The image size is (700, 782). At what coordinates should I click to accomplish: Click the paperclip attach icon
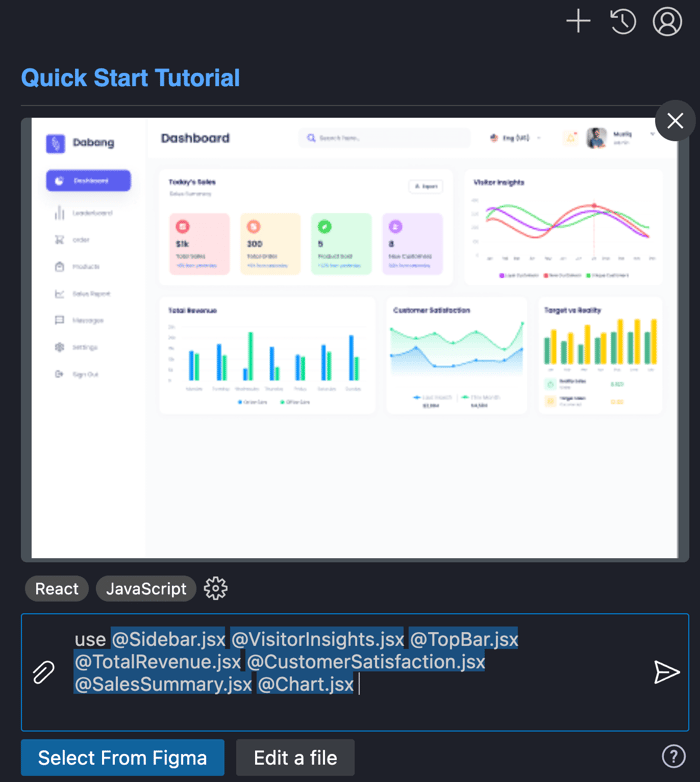tap(43, 672)
